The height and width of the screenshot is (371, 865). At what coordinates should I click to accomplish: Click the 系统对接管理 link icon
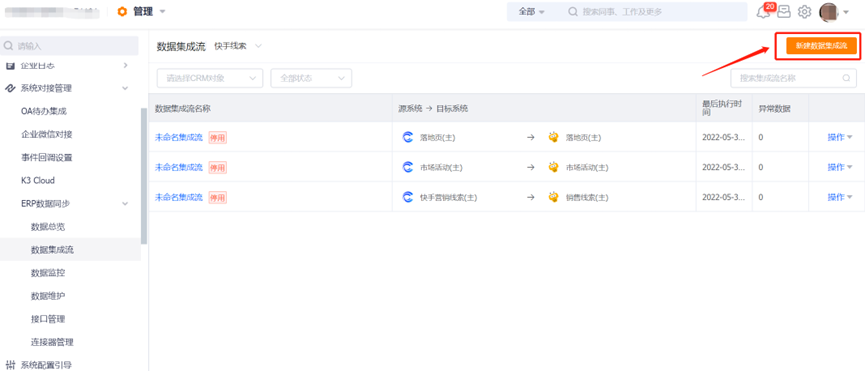(x=10, y=88)
